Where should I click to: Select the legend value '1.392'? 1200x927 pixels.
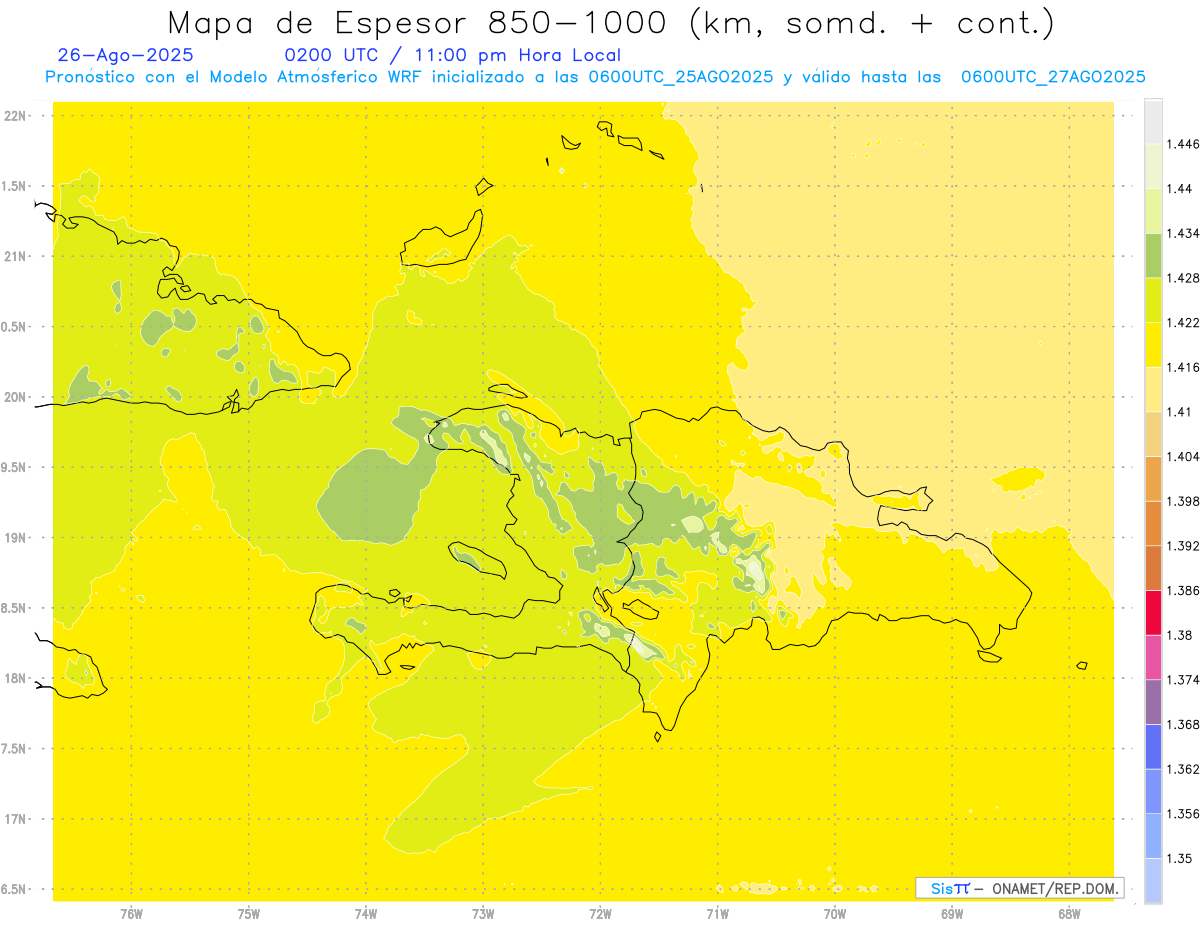pyautogui.click(x=1185, y=546)
